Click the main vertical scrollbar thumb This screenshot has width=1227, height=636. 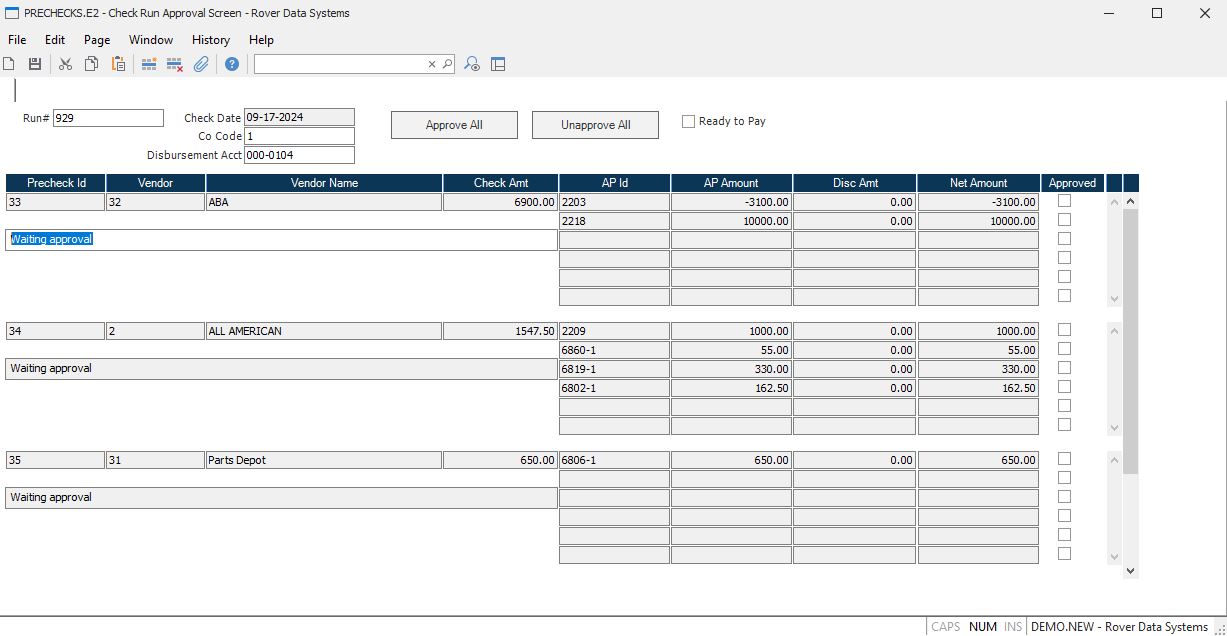pos(1130,340)
